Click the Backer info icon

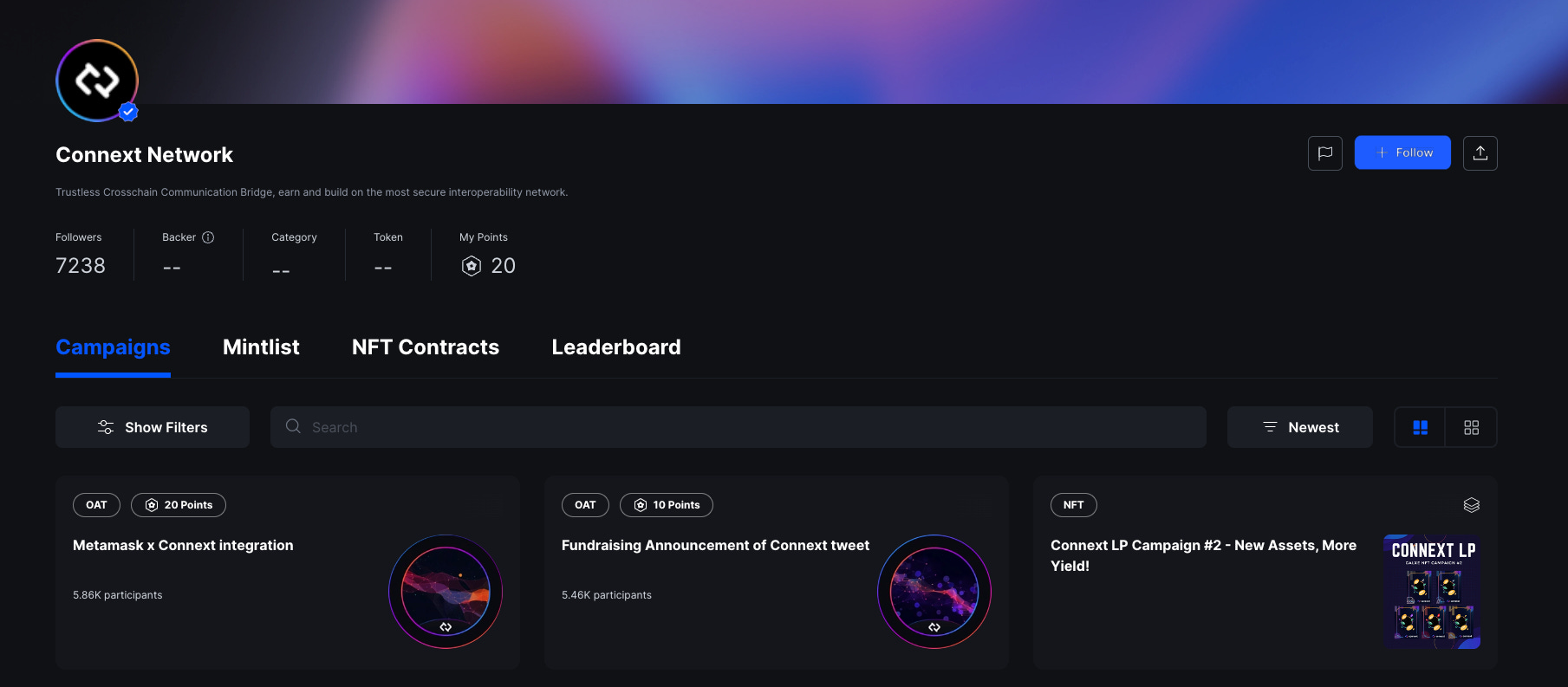click(208, 237)
